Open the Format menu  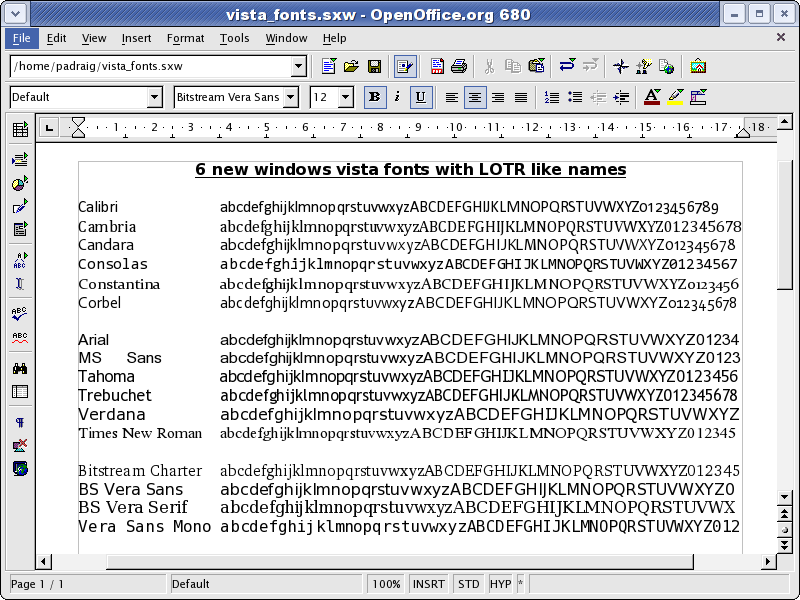185,38
